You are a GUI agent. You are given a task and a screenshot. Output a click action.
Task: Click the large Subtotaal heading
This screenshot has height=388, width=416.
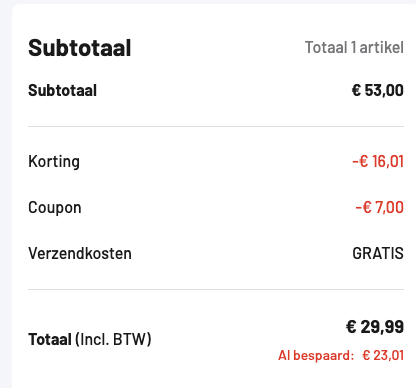pyautogui.click(x=80, y=48)
